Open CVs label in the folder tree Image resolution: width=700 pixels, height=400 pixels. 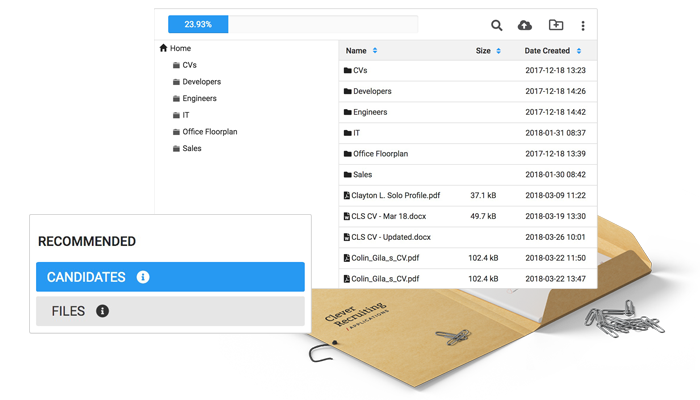tap(189, 65)
